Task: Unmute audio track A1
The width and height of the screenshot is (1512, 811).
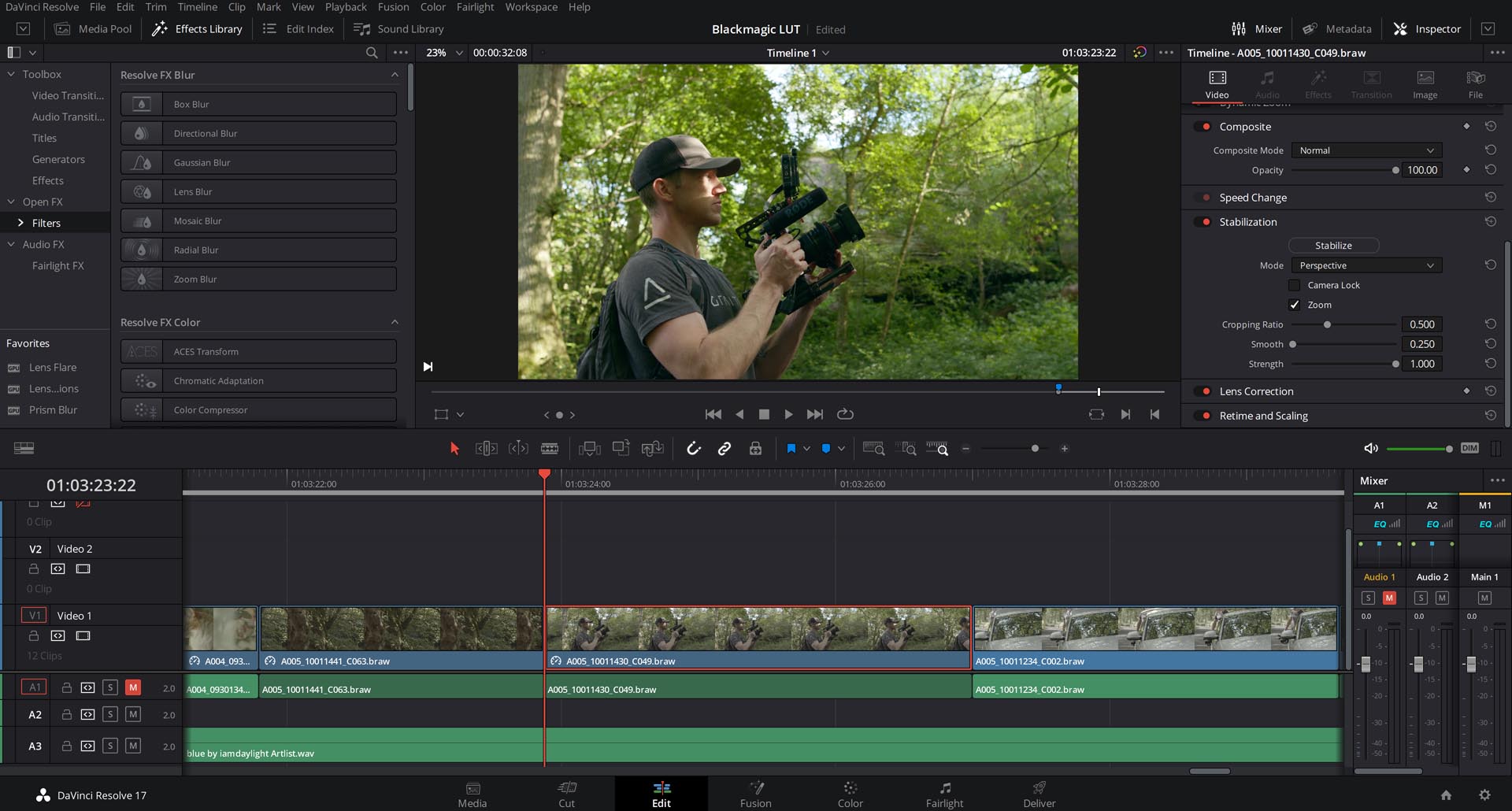Action: [133, 687]
